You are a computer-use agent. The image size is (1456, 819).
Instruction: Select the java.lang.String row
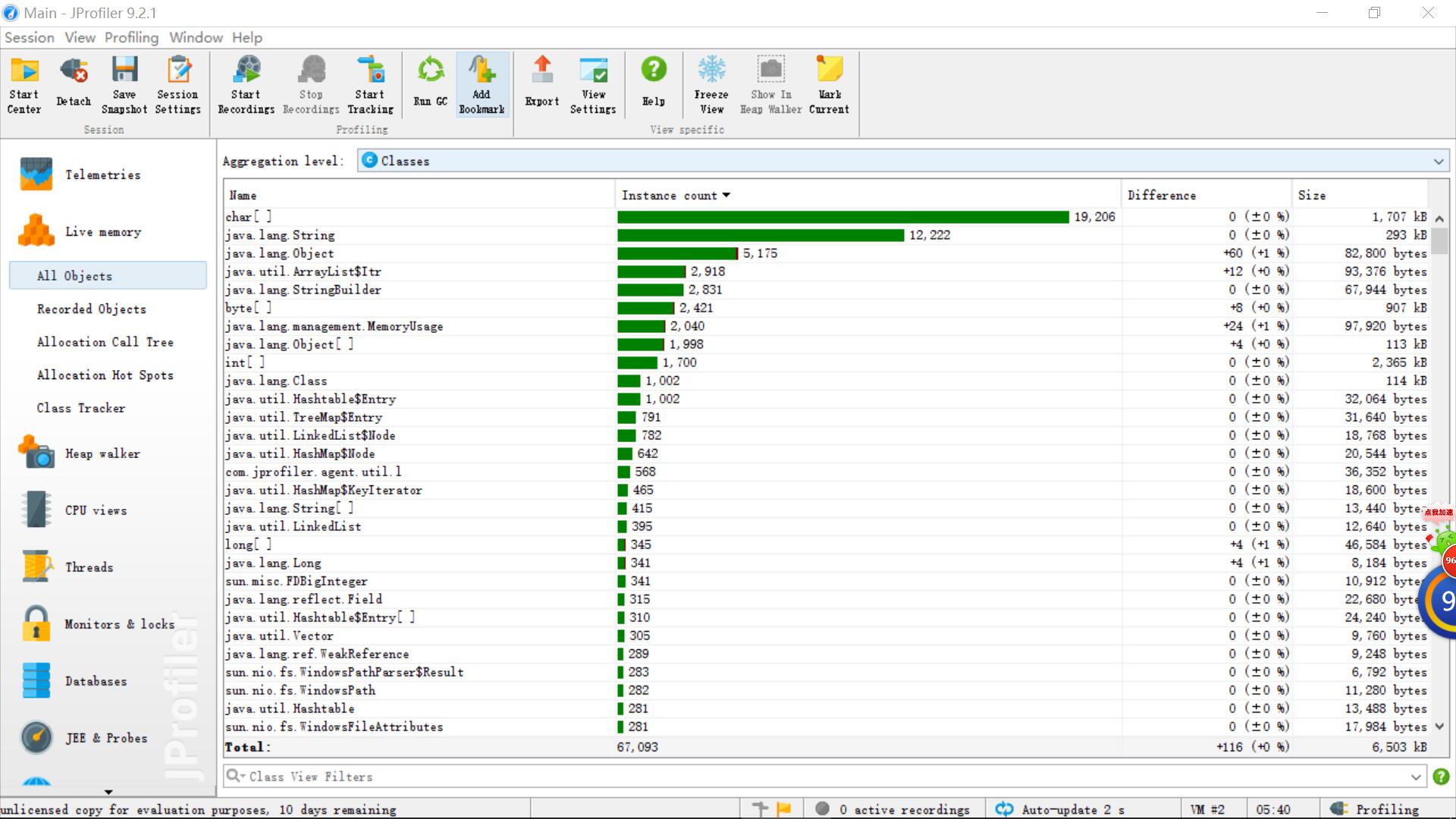click(x=827, y=235)
